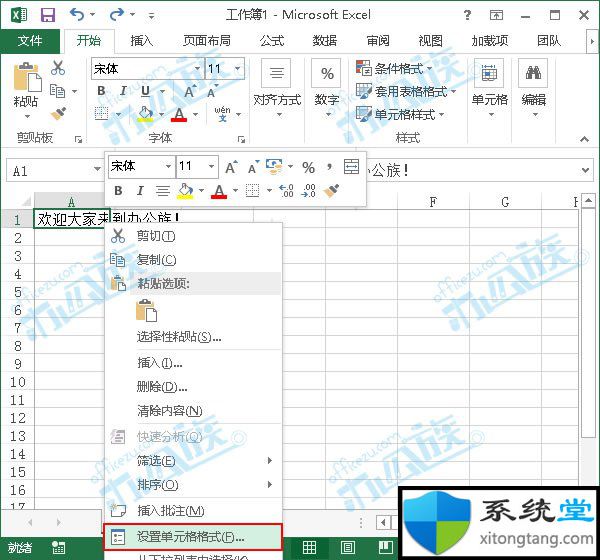
Task: Click format painter in mini toolbar
Action: point(331,190)
